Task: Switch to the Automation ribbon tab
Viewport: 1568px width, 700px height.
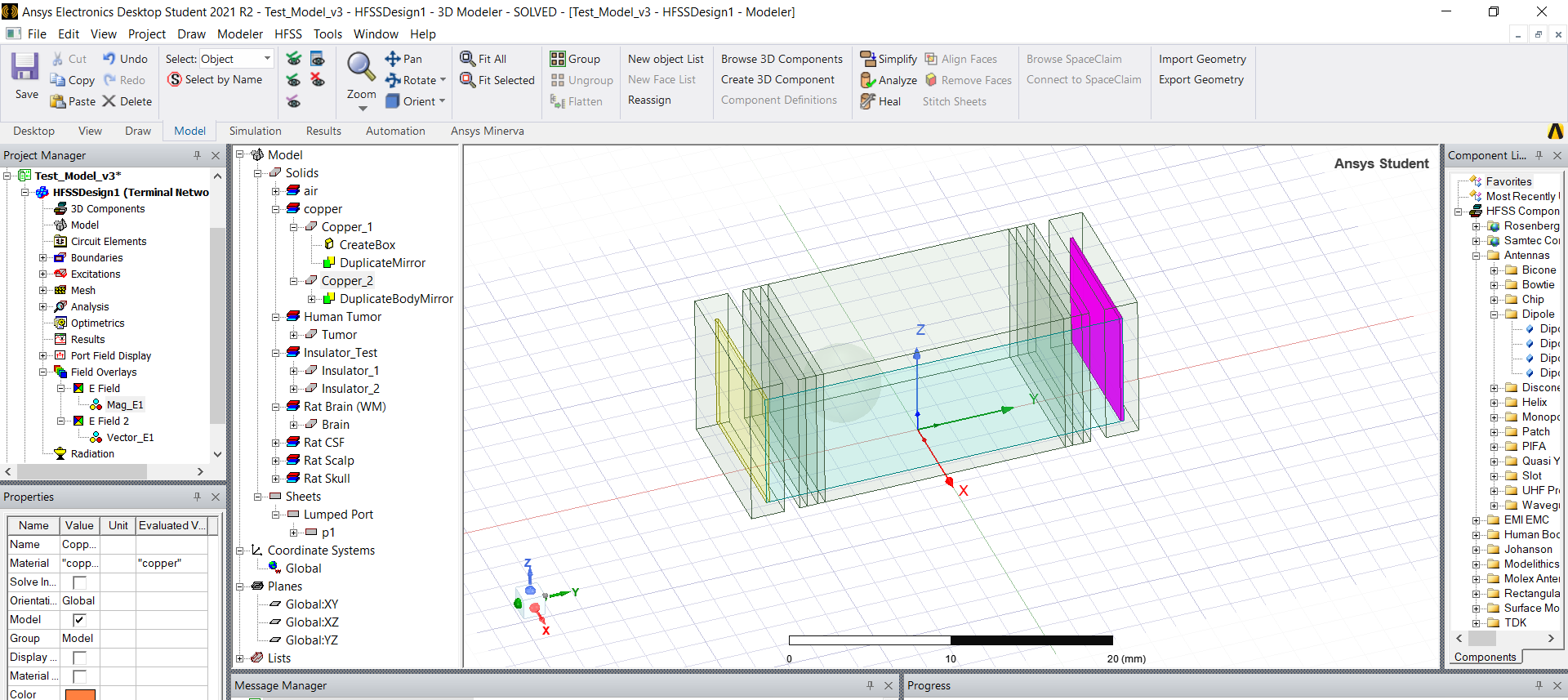Action: pyautogui.click(x=395, y=131)
